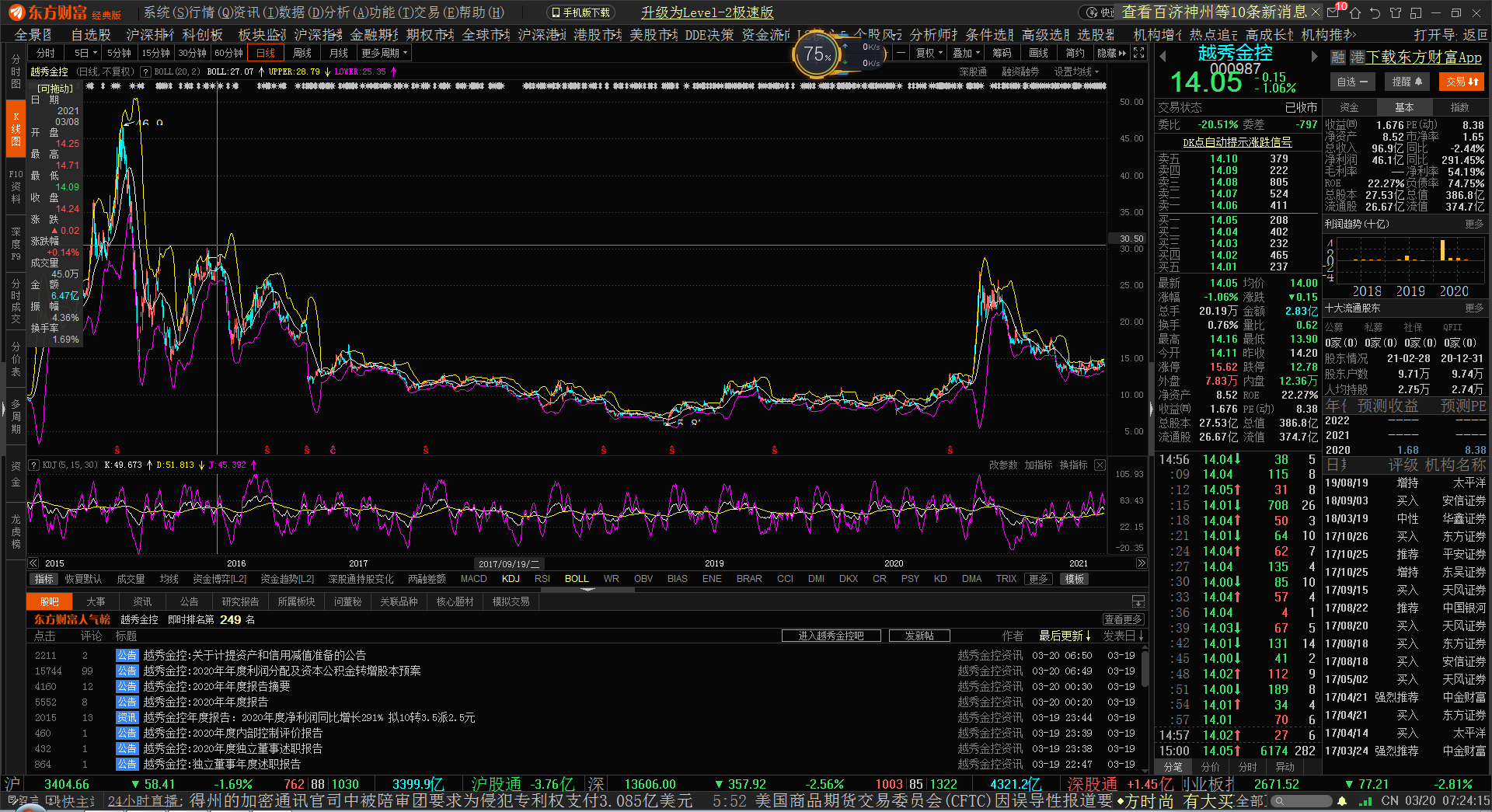The image size is (1492, 812).
Task: Sort posts by 最后更新 column
Action: coord(1065,636)
